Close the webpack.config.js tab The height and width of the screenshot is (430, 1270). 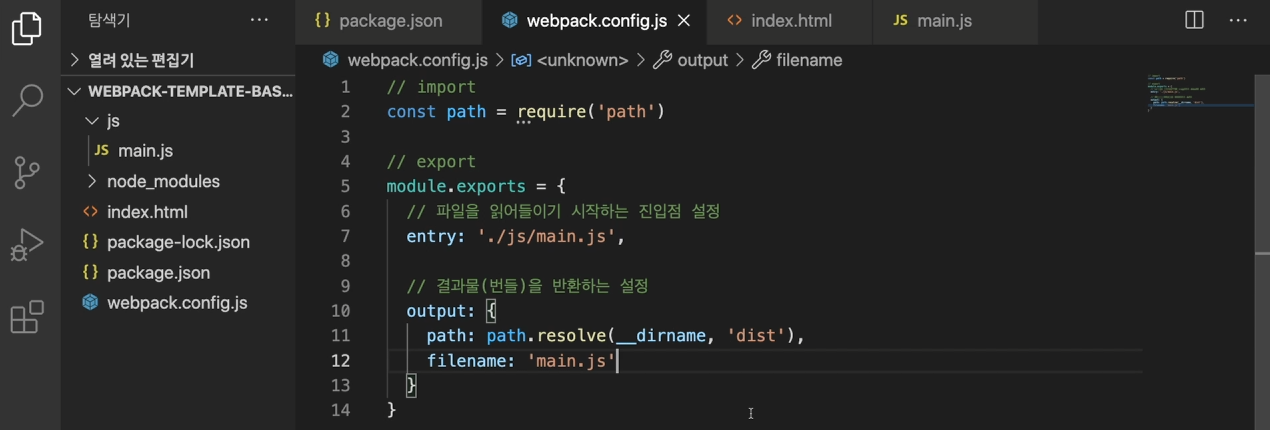pos(684,20)
